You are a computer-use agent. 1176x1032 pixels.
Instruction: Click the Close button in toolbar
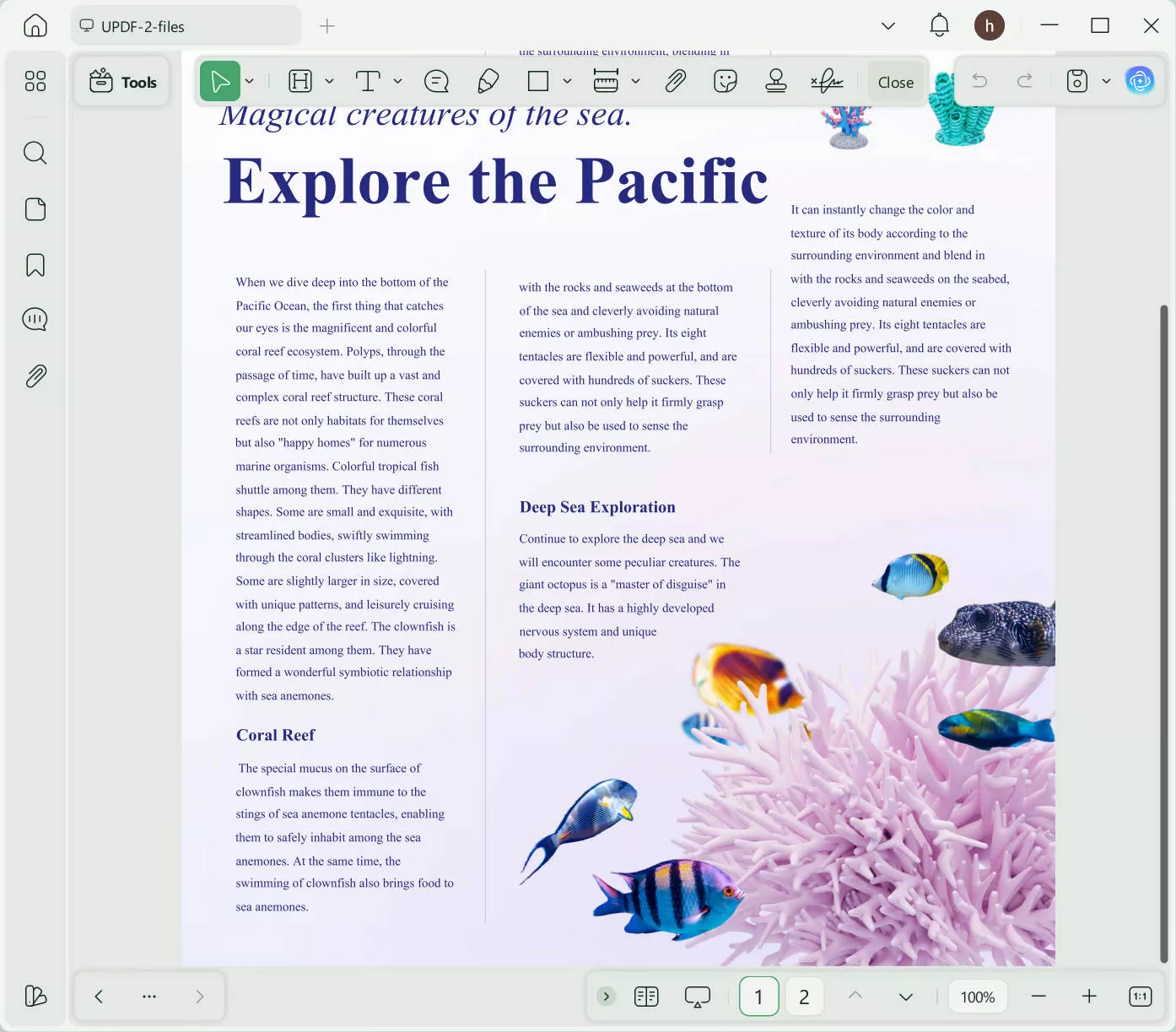tap(895, 82)
